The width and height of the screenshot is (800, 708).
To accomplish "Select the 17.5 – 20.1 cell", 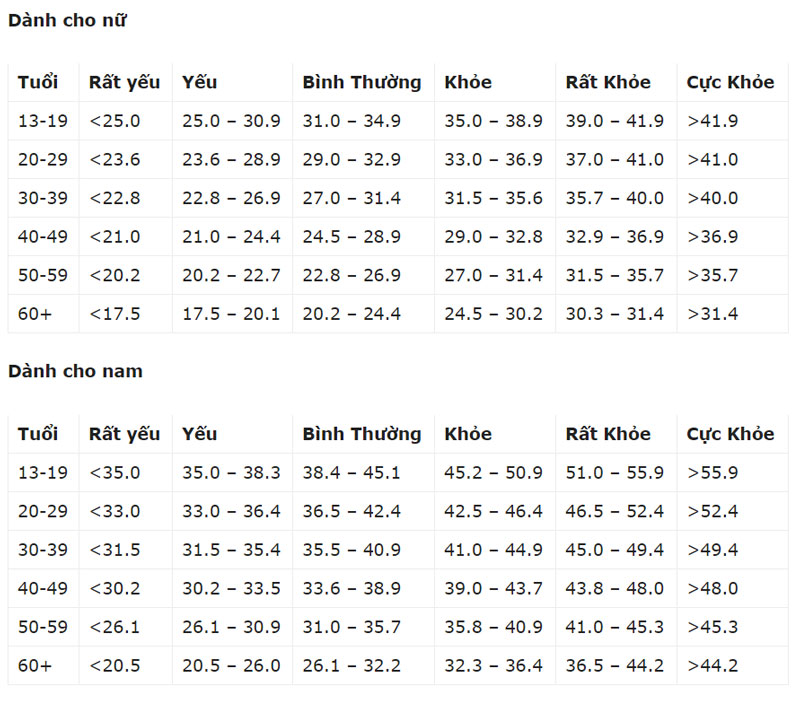I will click(x=231, y=314).
